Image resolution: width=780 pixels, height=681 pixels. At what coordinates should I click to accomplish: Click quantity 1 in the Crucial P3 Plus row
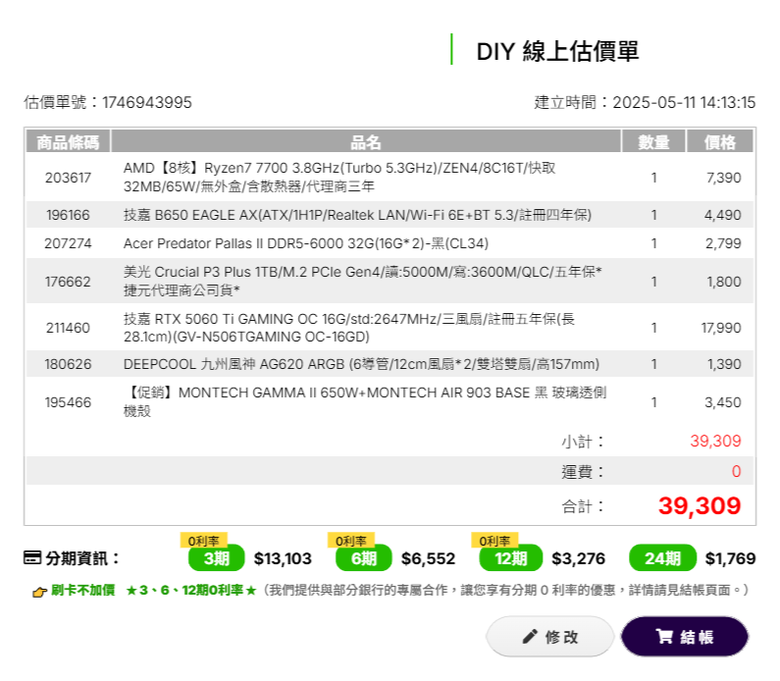pyautogui.click(x=654, y=282)
